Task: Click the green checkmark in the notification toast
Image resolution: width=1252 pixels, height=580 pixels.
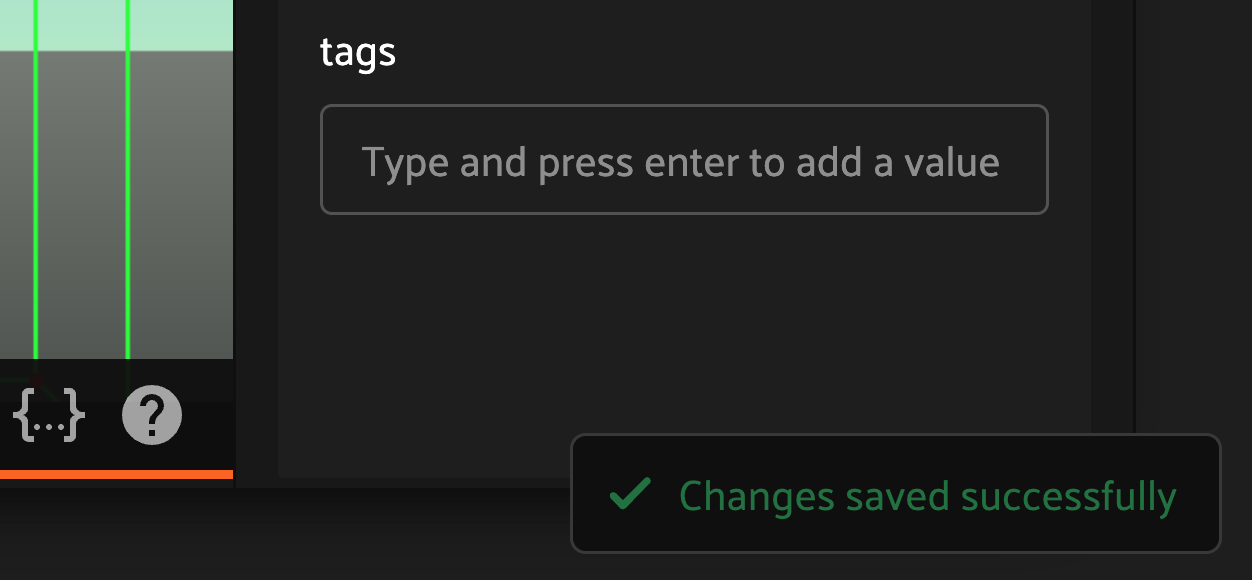Action: pos(628,493)
